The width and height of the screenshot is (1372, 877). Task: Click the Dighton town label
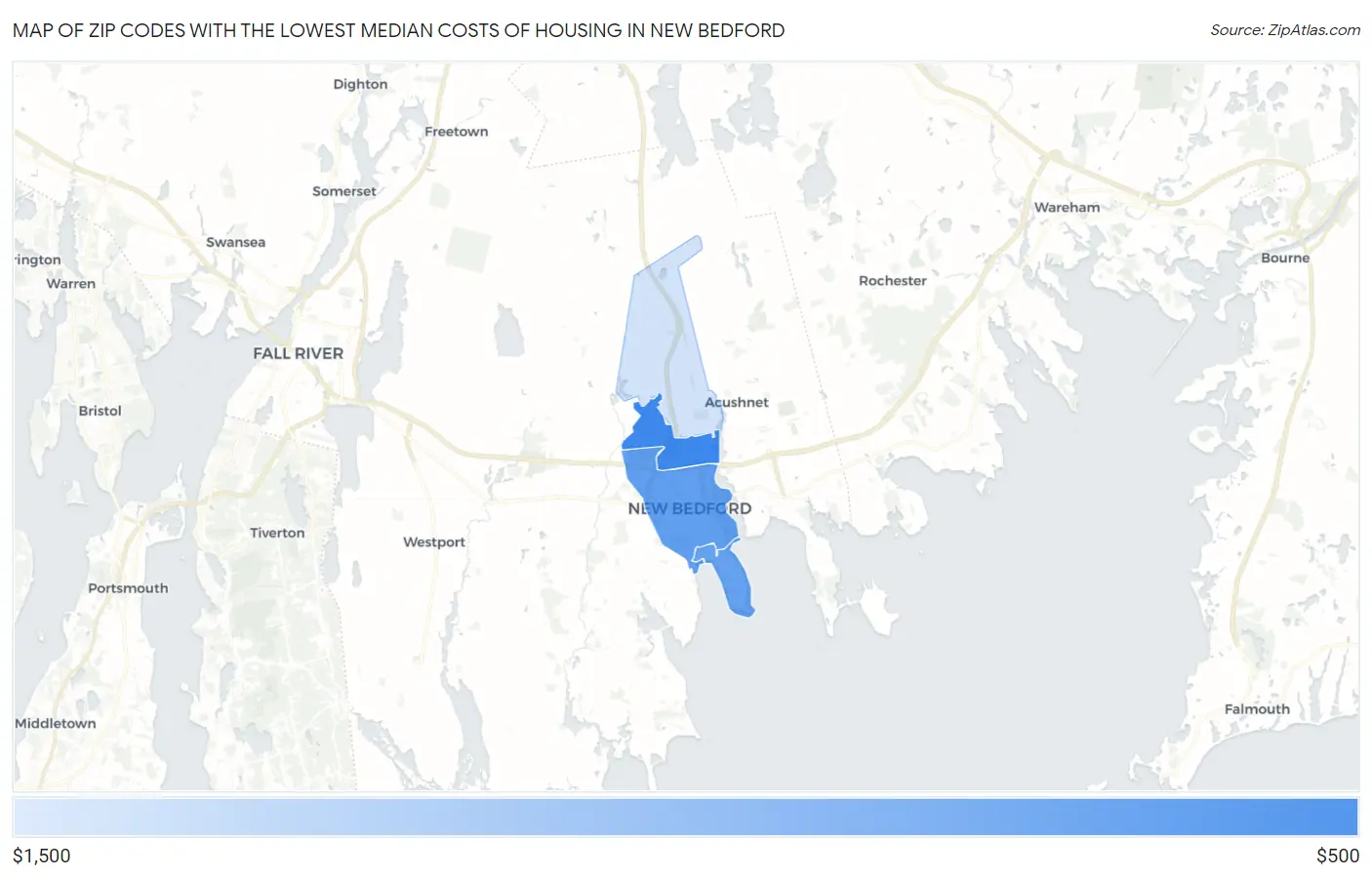pos(360,84)
